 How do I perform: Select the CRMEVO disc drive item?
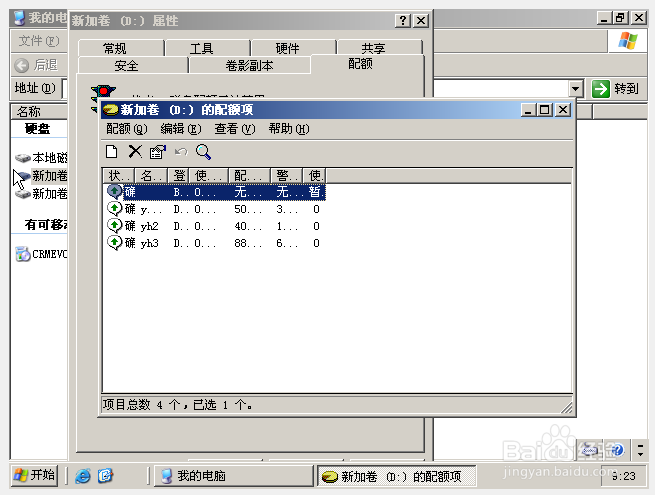[x=41, y=254]
